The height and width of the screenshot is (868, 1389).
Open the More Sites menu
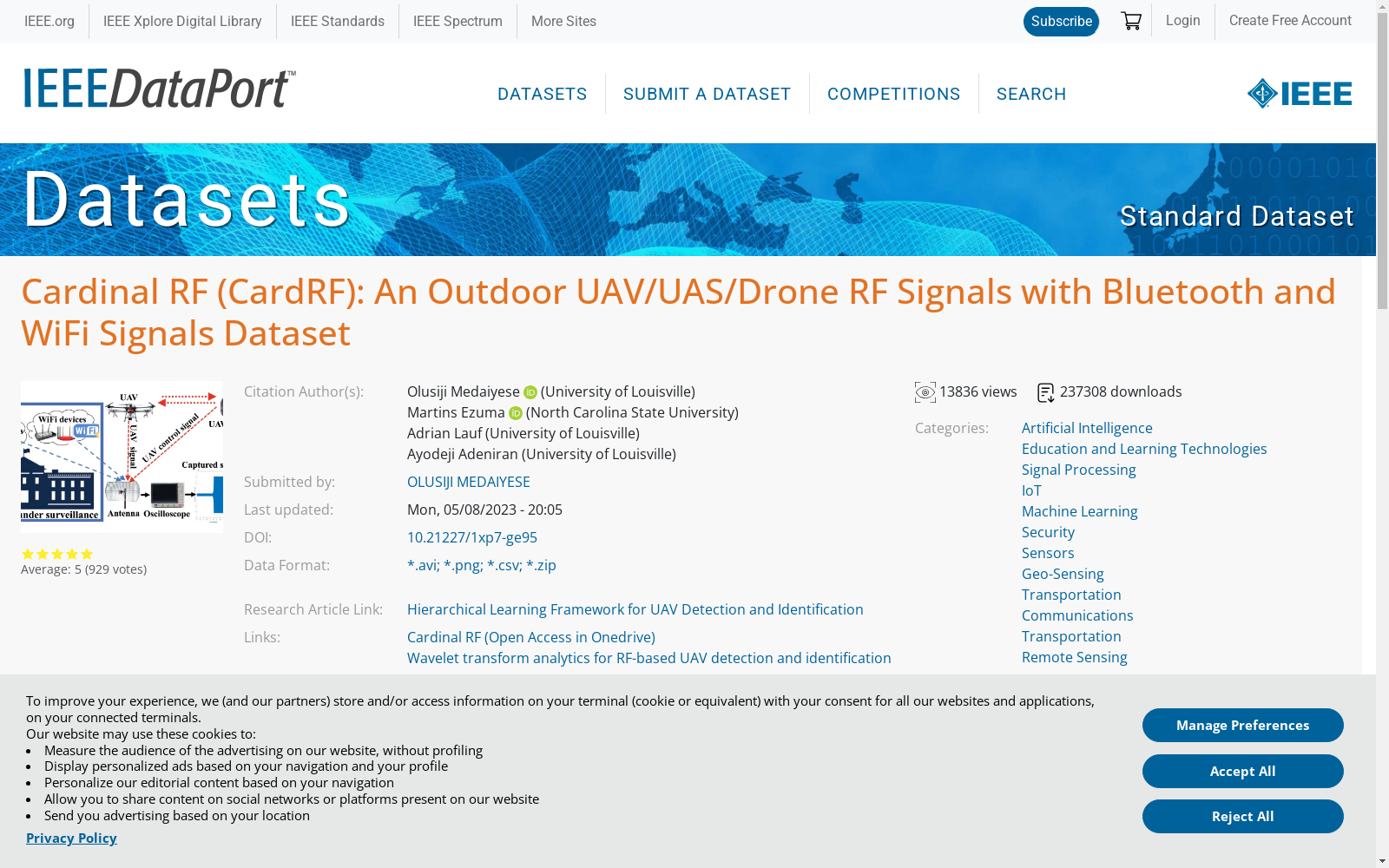[563, 21]
